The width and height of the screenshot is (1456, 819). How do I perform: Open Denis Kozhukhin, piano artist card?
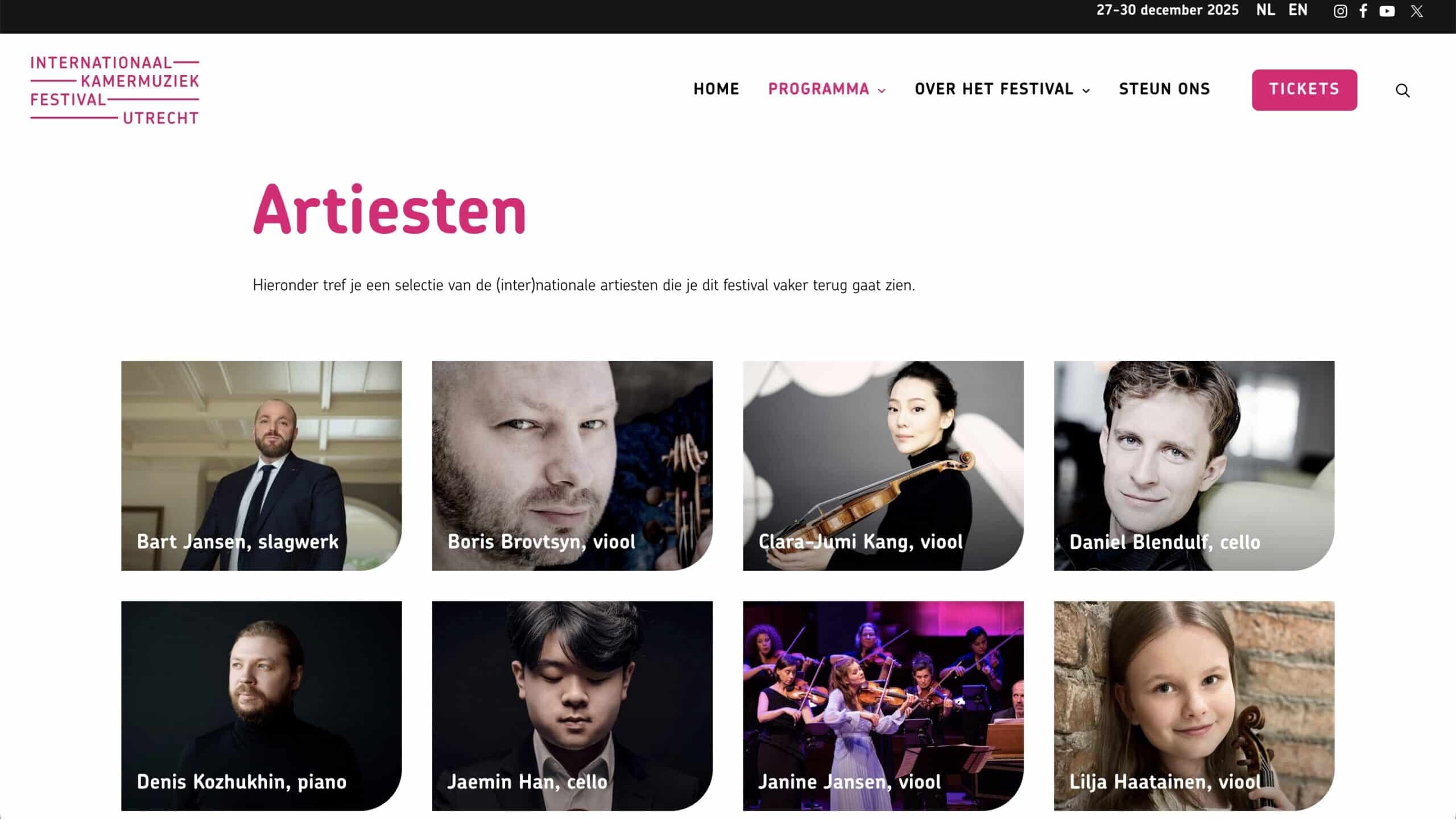[x=261, y=705]
